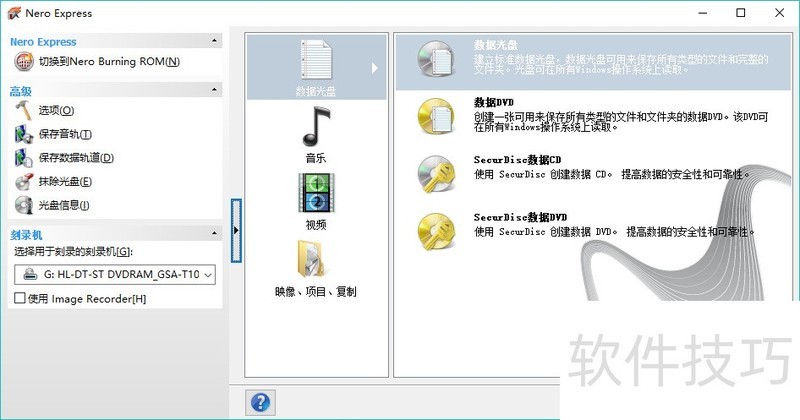Click 保存数据轨道(D) link
This screenshot has height=420, width=800.
pos(76,158)
